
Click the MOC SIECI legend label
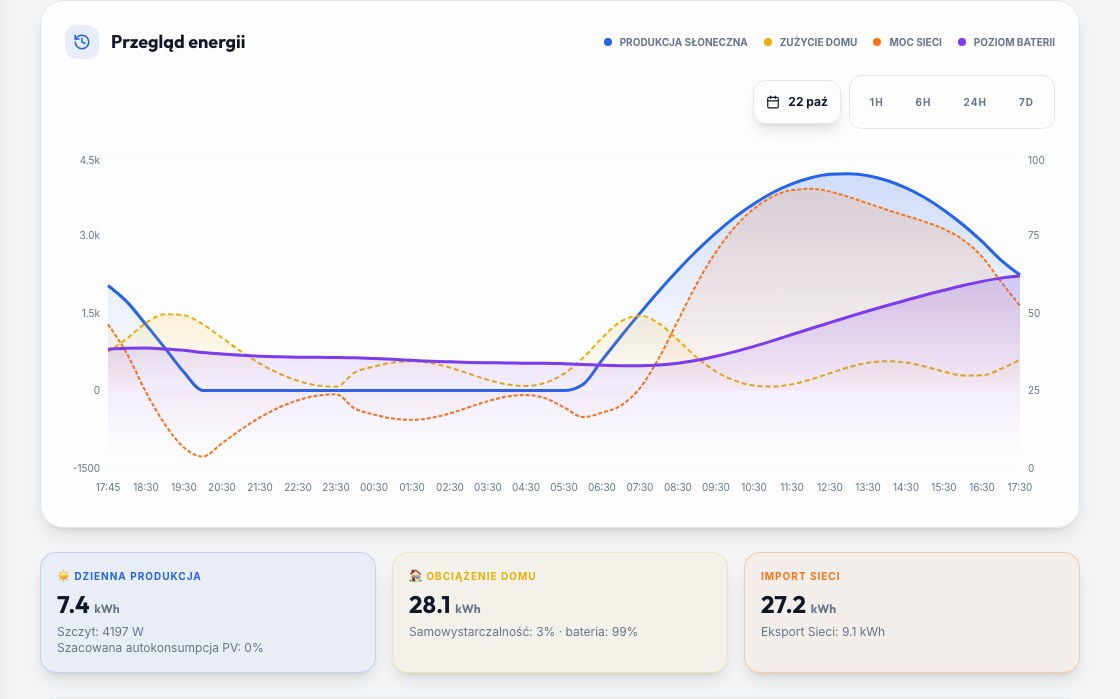[x=916, y=42]
